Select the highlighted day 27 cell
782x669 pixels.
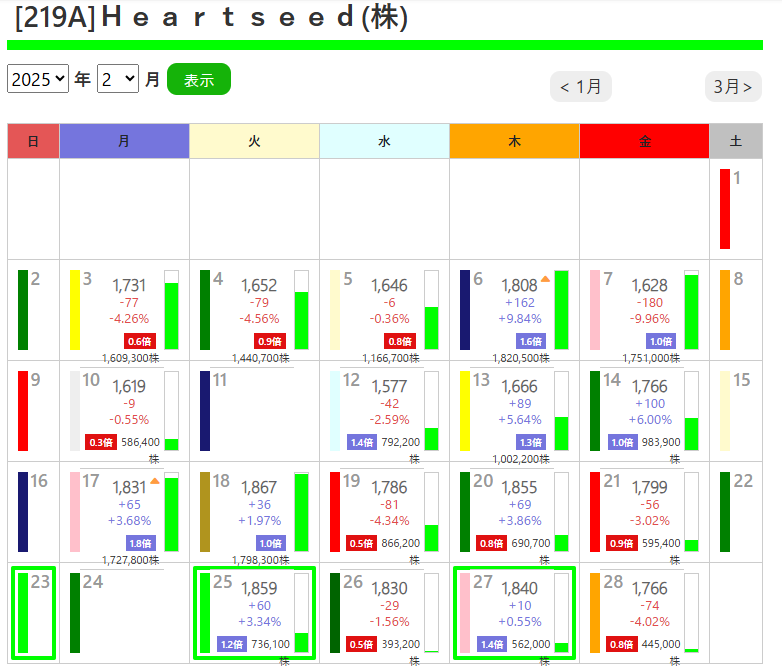pyautogui.click(x=514, y=612)
